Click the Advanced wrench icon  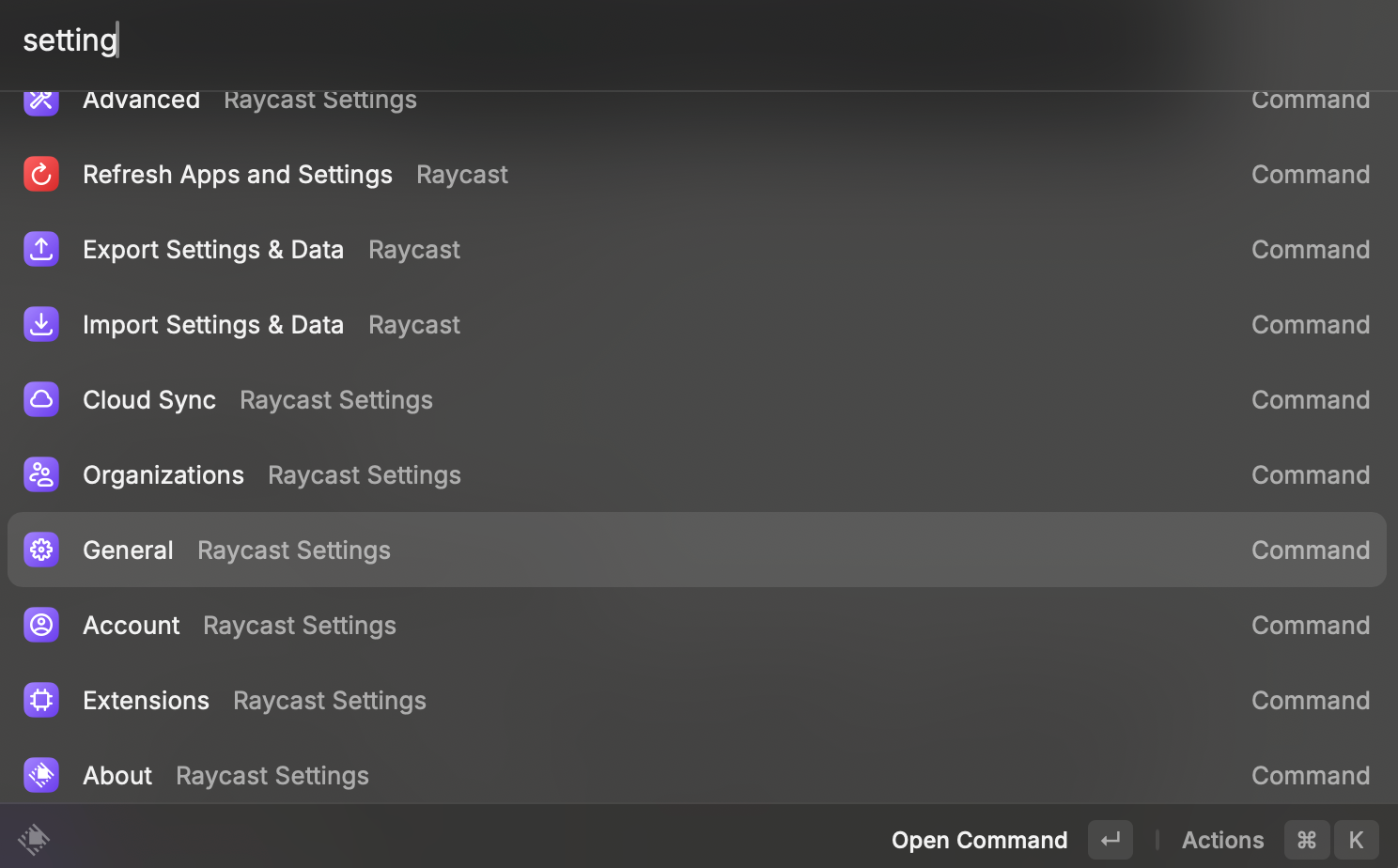pyautogui.click(x=40, y=99)
